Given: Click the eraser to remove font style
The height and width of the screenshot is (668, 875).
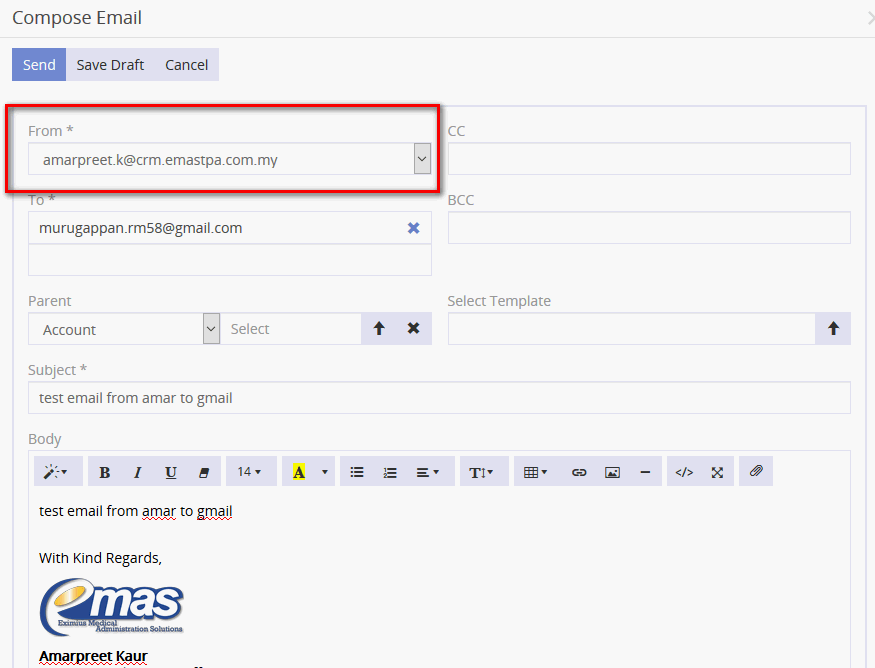Looking at the screenshot, I should [x=204, y=472].
